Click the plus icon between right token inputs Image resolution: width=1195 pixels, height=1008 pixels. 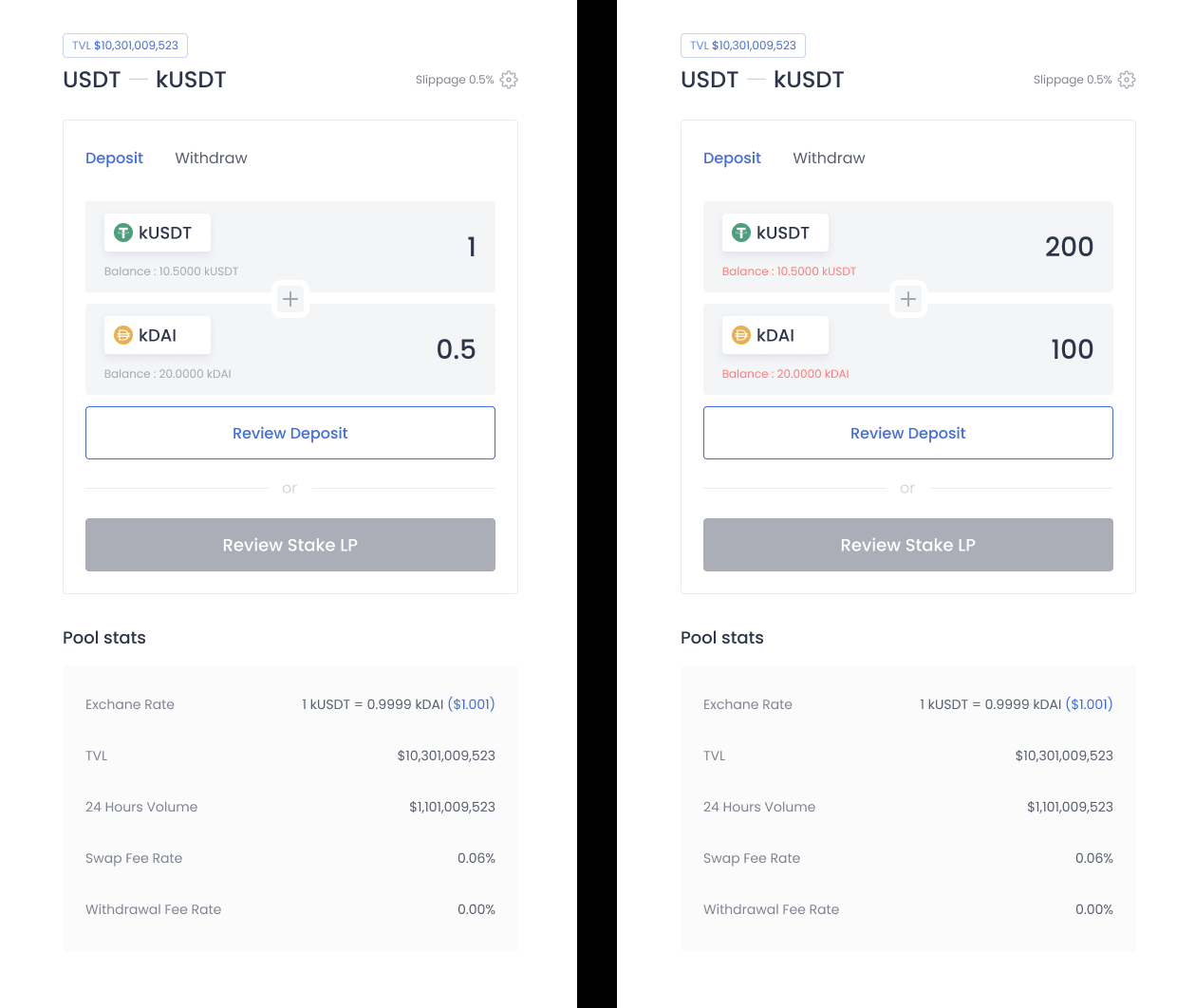(908, 299)
